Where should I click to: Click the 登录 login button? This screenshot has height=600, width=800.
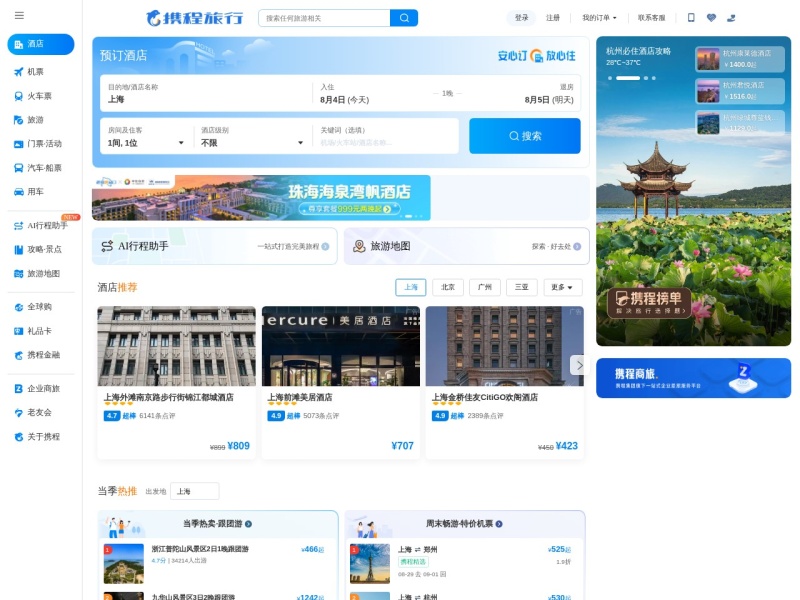tap(521, 18)
